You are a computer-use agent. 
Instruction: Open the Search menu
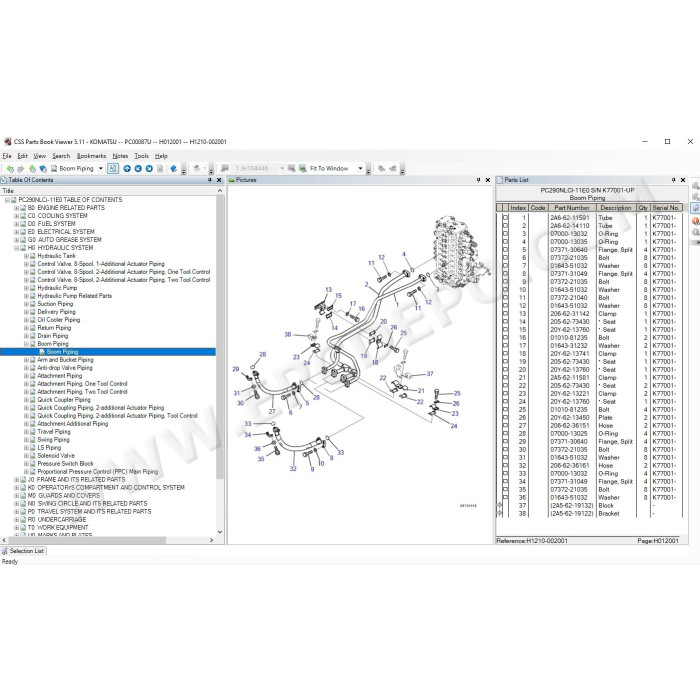point(61,156)
